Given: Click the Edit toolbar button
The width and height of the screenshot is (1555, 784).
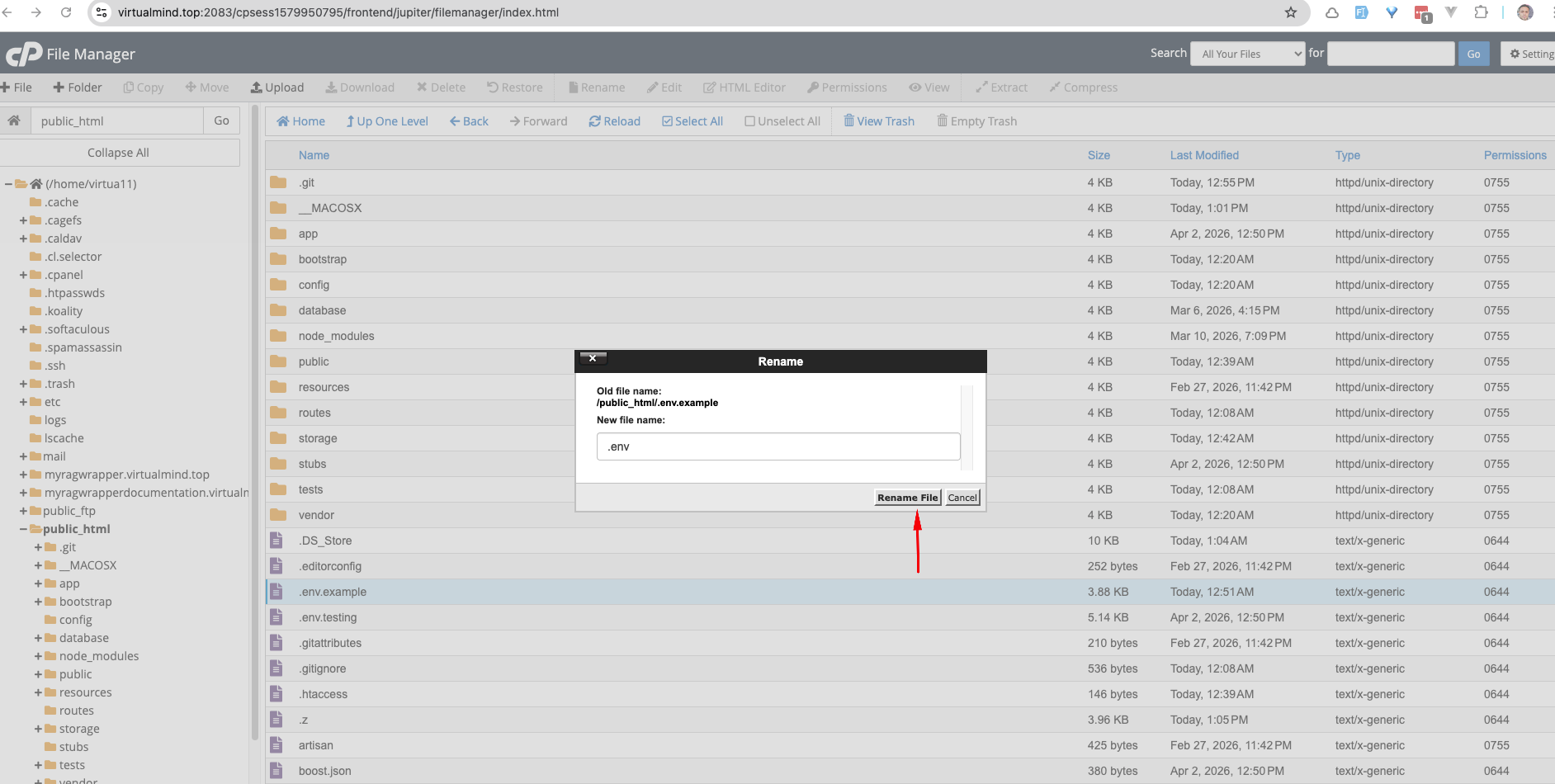Looking at the screenshot, I should pyautogui.click(x=664, y=87).
